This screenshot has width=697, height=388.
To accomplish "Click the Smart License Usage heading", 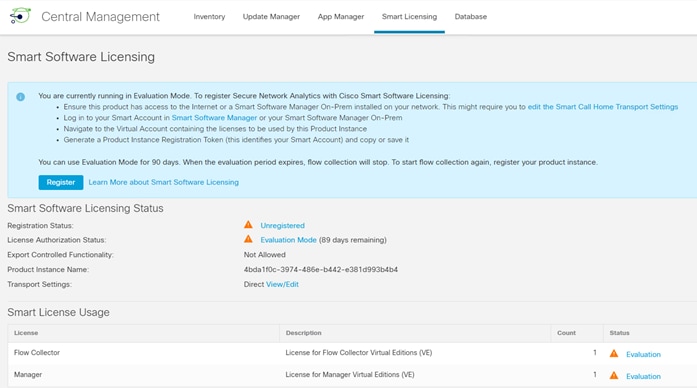I will [x=58, y=312].
